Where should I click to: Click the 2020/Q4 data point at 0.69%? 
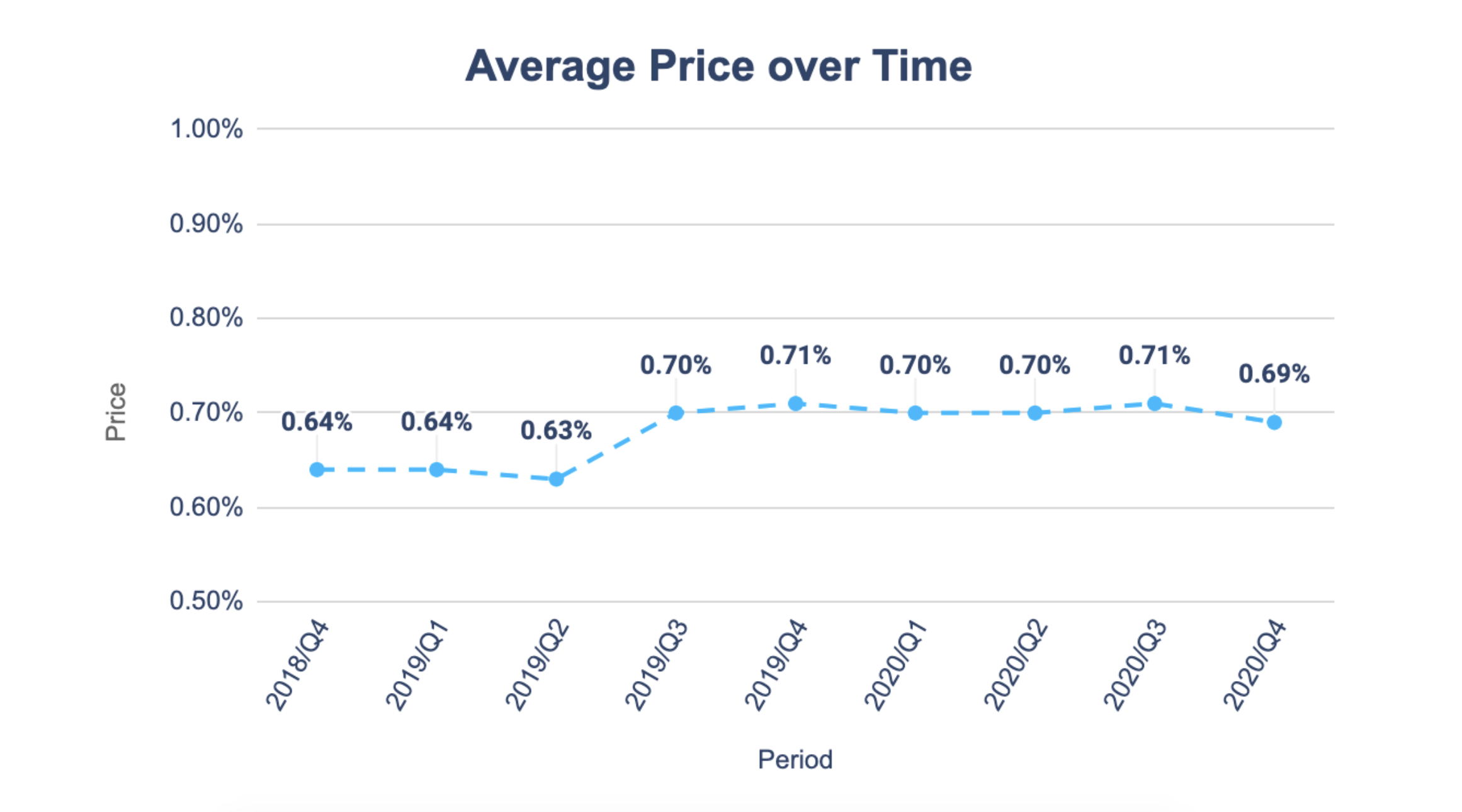(1274, 422)
